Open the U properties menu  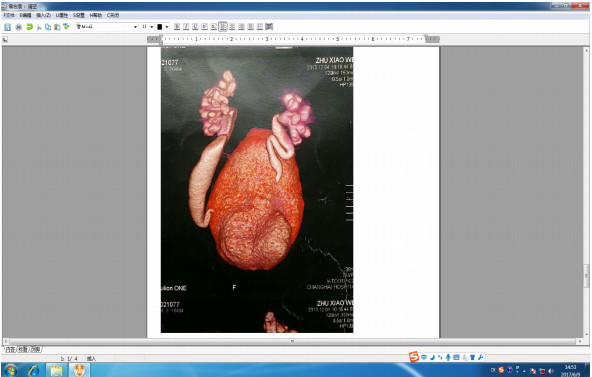tap(62, 15)
